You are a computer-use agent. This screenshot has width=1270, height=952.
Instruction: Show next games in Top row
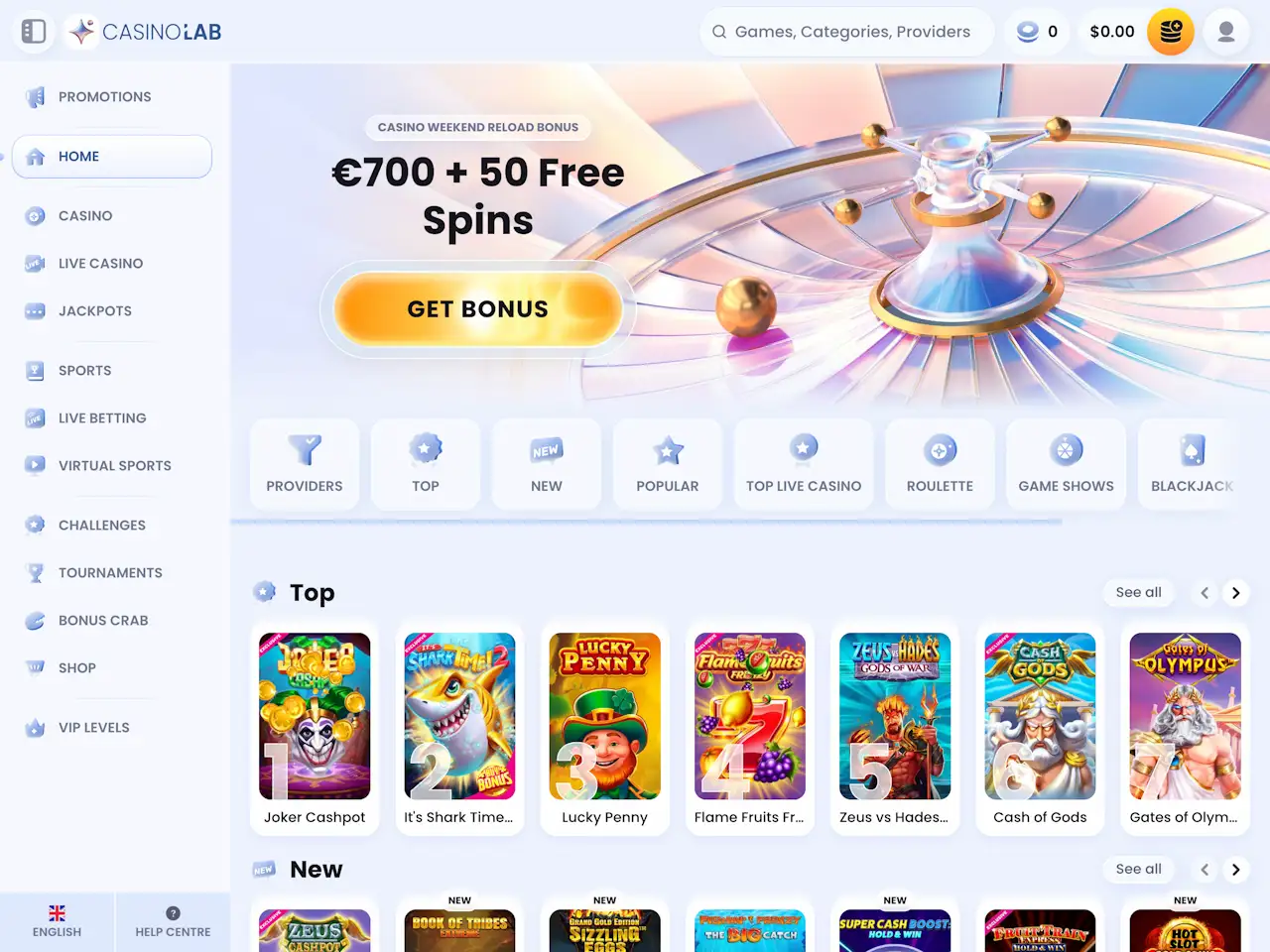click(x=1235, y=593)
